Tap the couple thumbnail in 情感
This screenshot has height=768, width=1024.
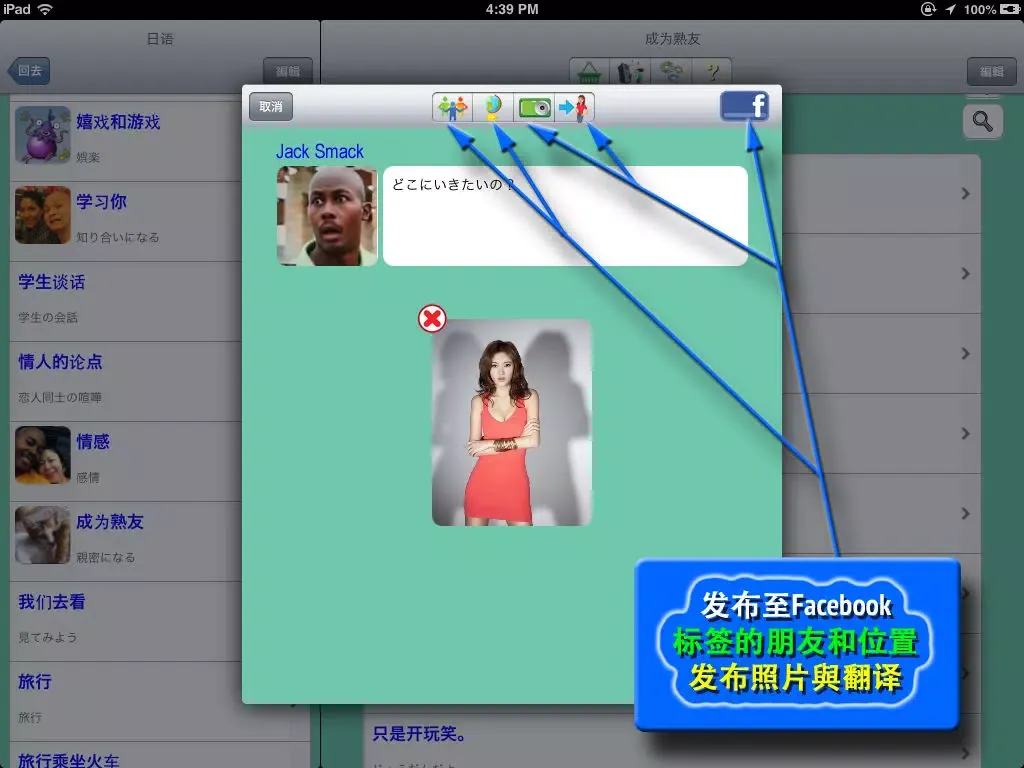(42, 455)
